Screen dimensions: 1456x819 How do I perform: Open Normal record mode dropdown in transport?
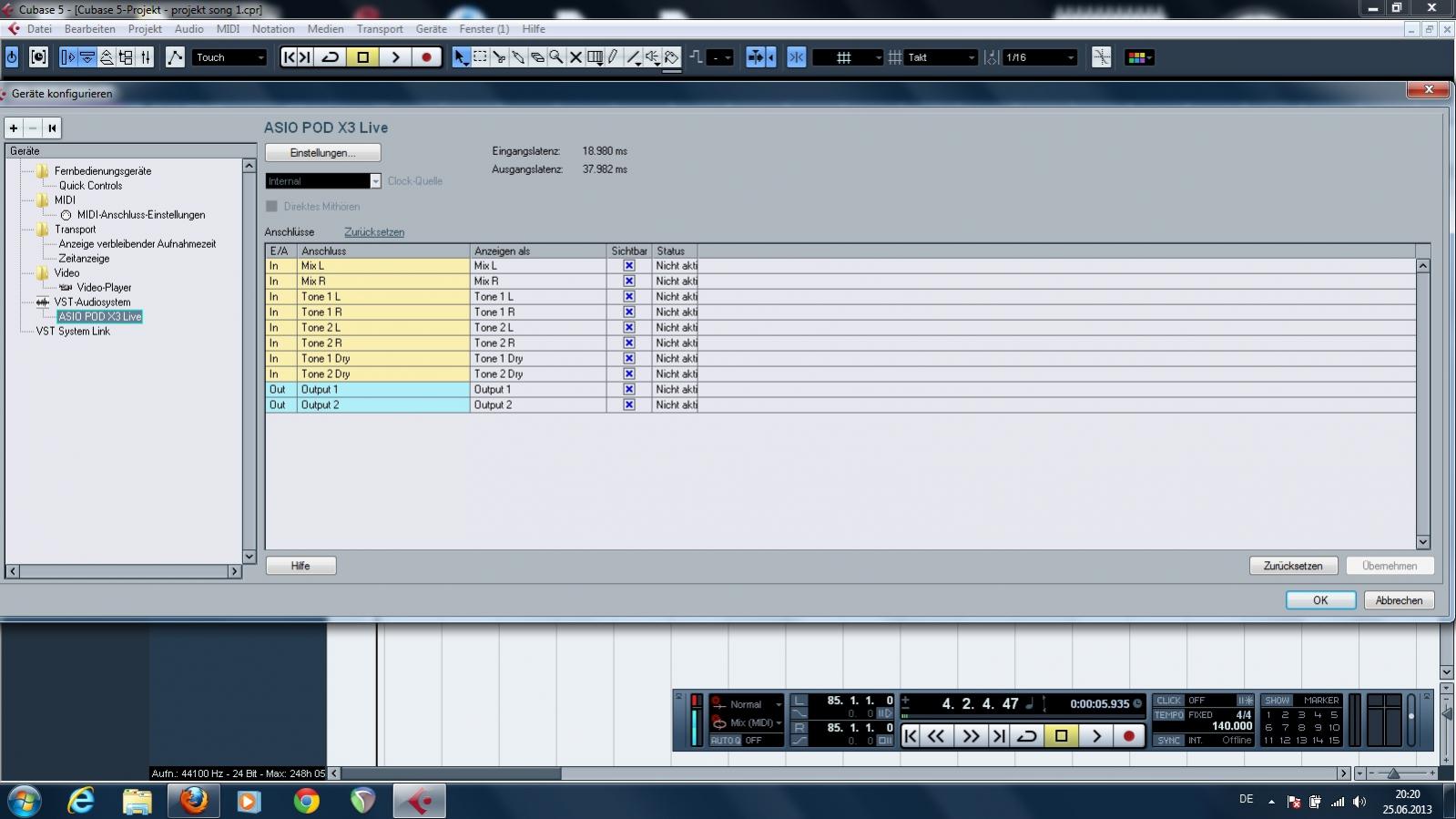(x=747, y=704)
